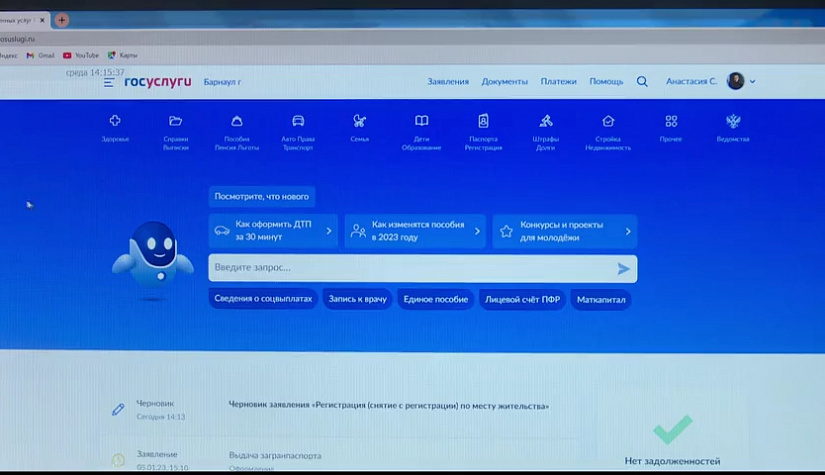
Task: Open the Здоровье category icon
Action: (x=115, y=122)
